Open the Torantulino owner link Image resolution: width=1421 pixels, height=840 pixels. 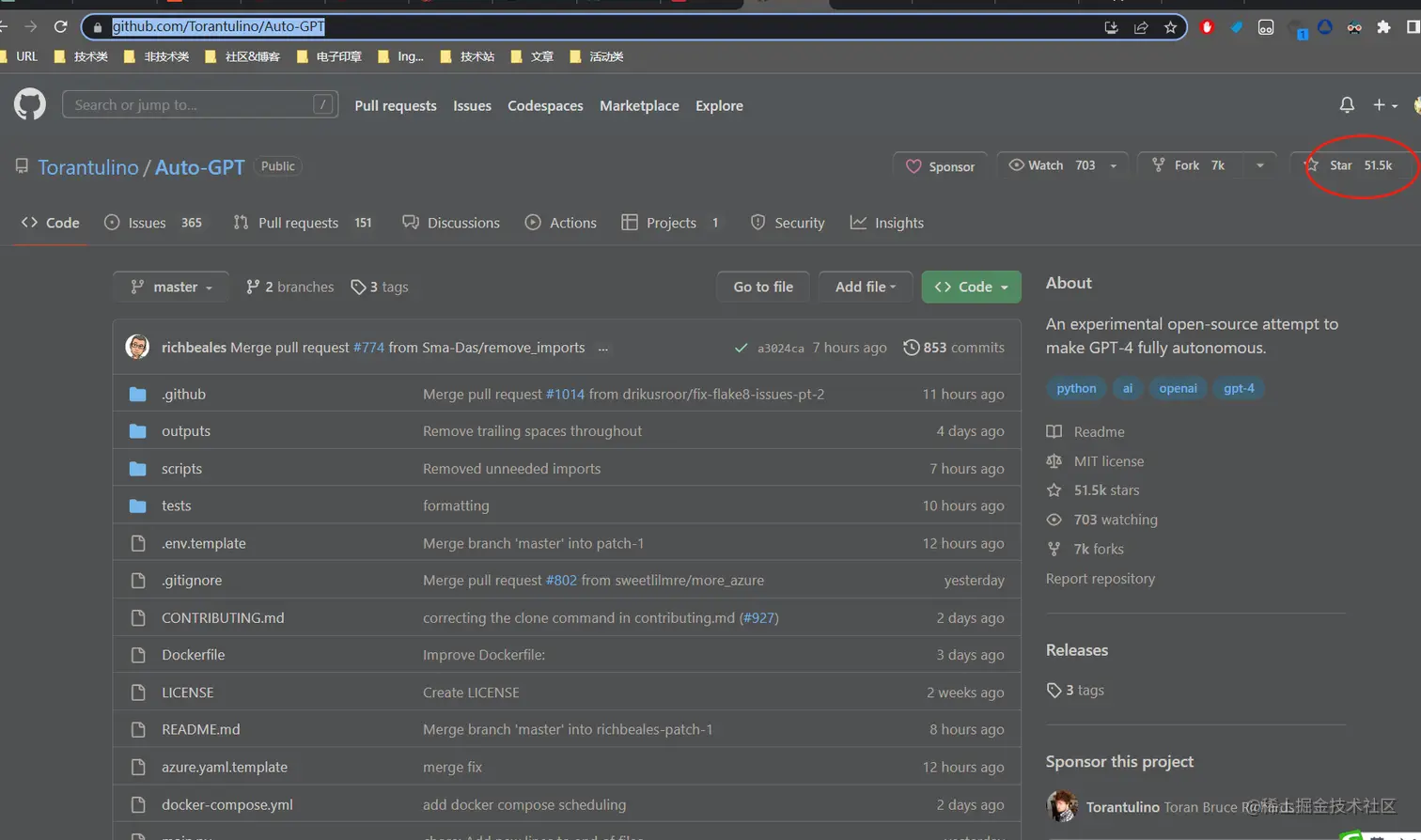[88, 167]
